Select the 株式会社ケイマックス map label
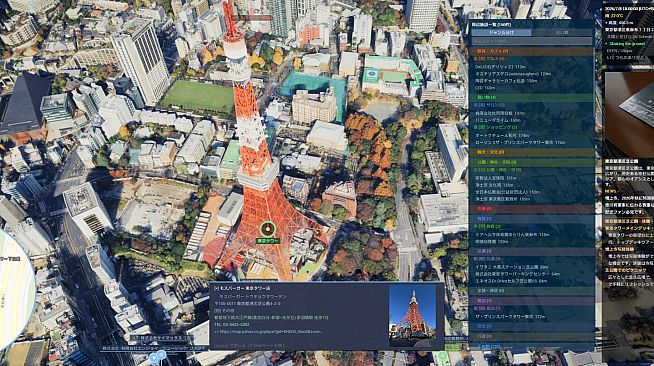 pos(161,338)
